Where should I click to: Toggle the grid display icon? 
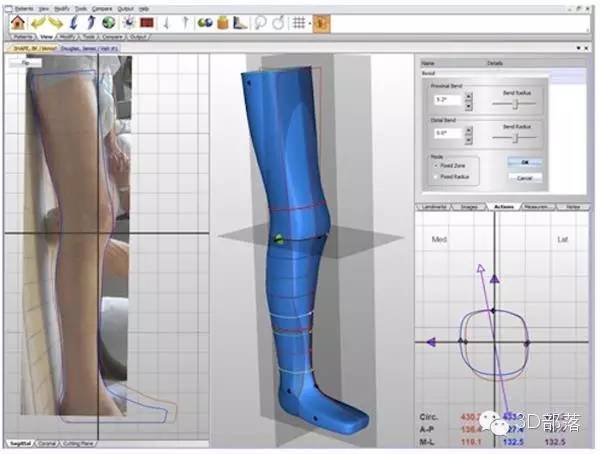pos(299,23)
